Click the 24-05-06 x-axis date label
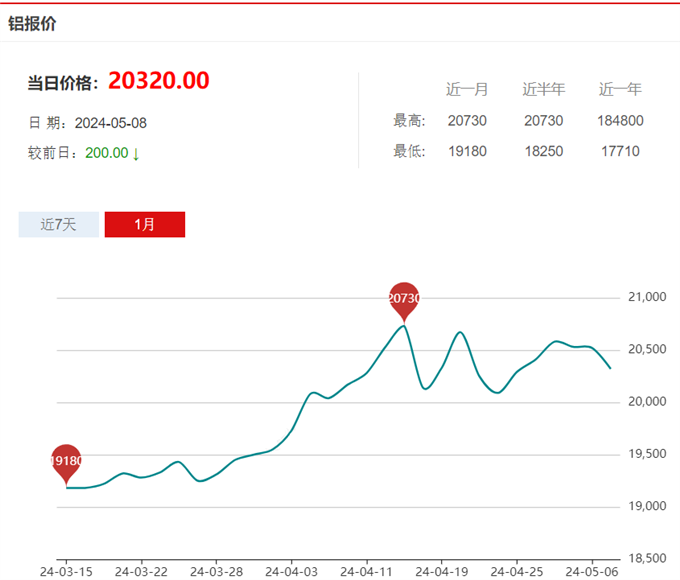This screenshot has height=580, width=680. pos(591,572)
